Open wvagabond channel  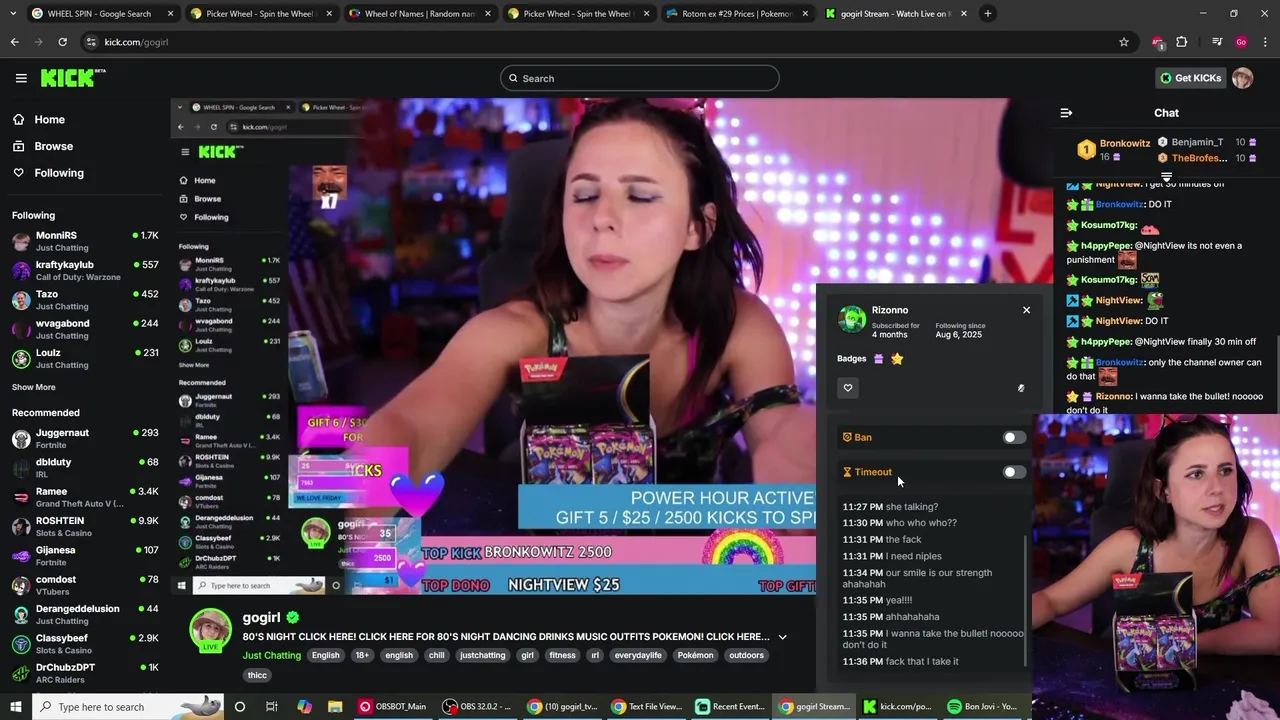point(85,329)
